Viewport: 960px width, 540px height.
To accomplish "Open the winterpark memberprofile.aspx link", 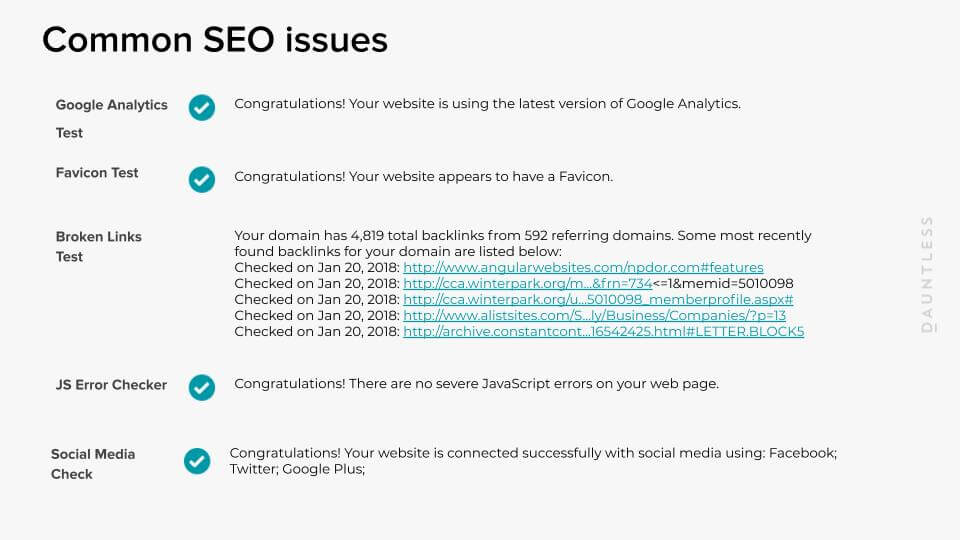I will point(598,300).
